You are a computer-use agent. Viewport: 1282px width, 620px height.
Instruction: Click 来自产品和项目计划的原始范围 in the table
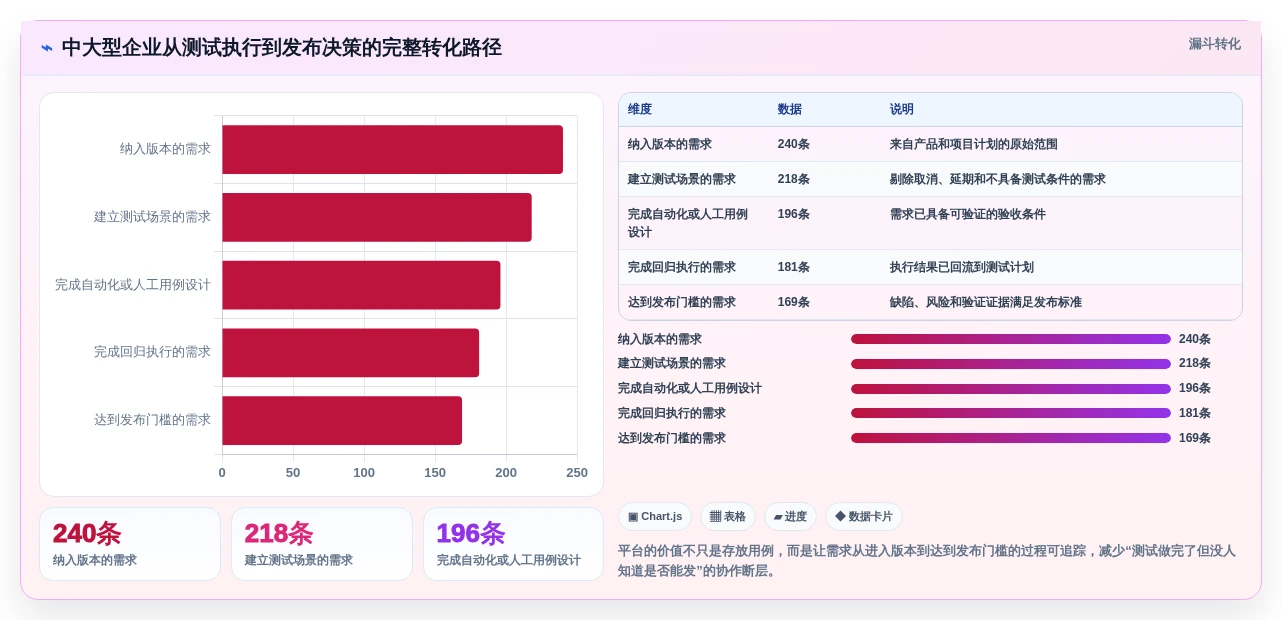pos(973,144)
